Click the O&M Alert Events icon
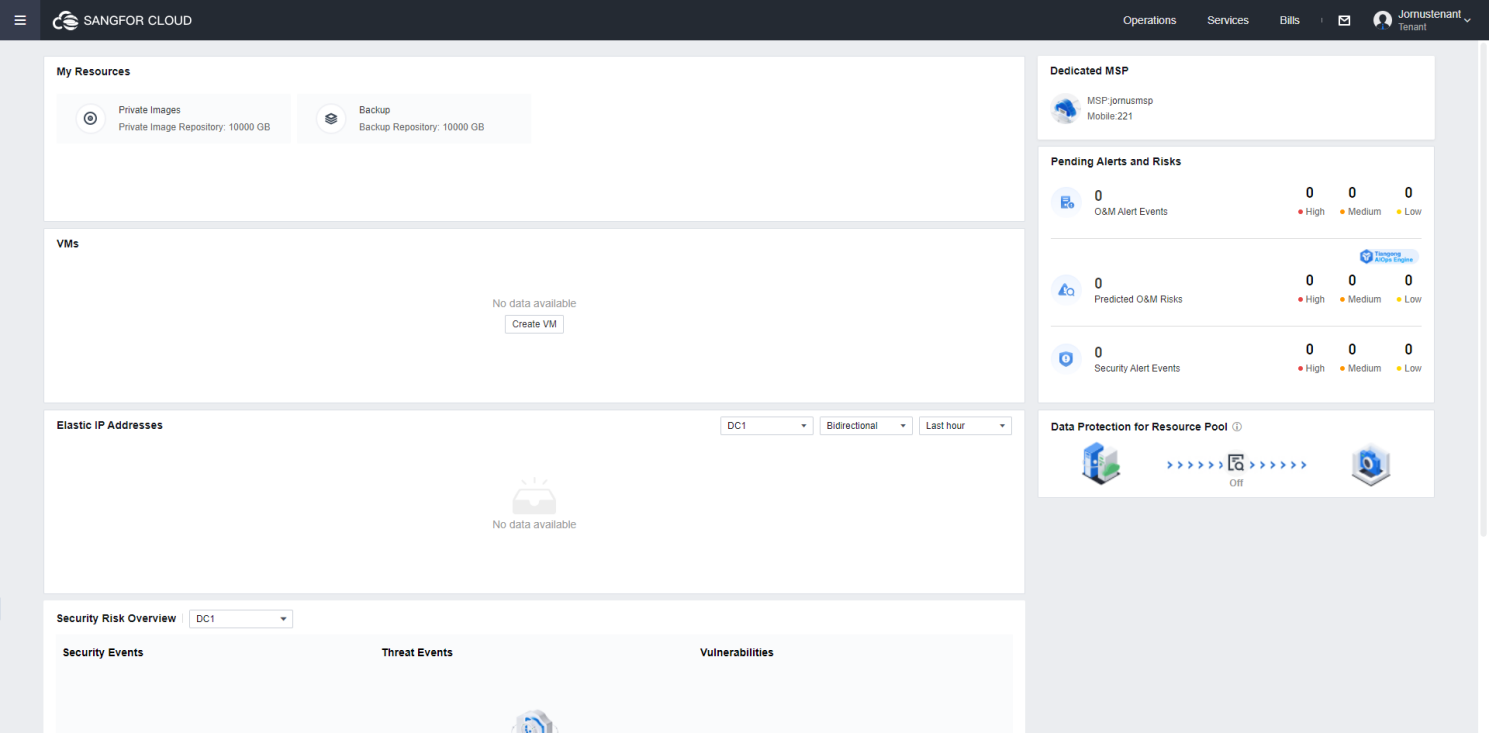The height and width of the screenshot is (733, 1489). click(1066, 203)
